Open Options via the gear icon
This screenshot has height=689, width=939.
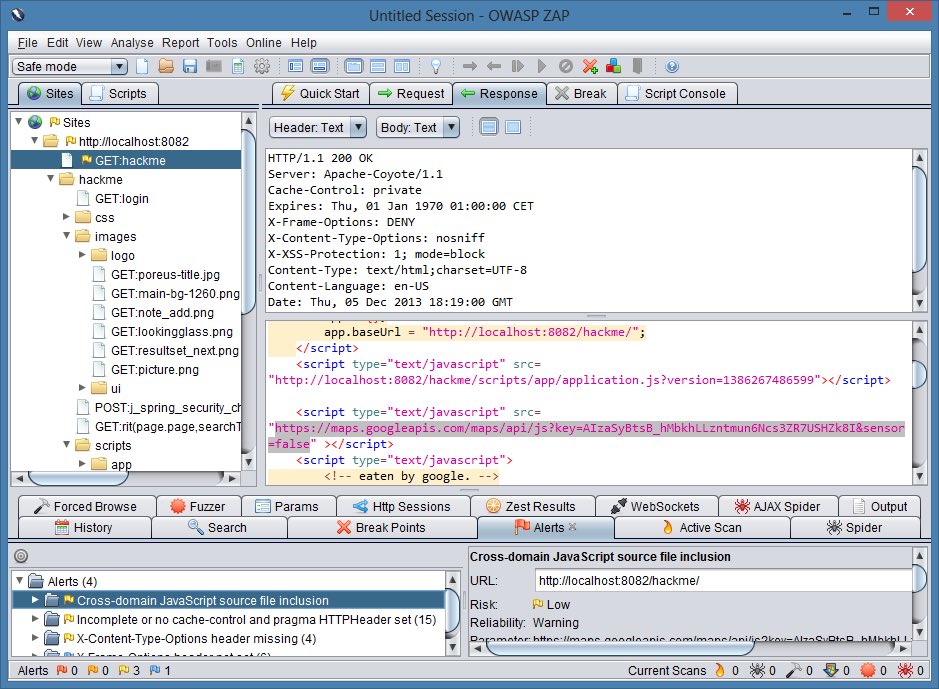coord(262,66)
